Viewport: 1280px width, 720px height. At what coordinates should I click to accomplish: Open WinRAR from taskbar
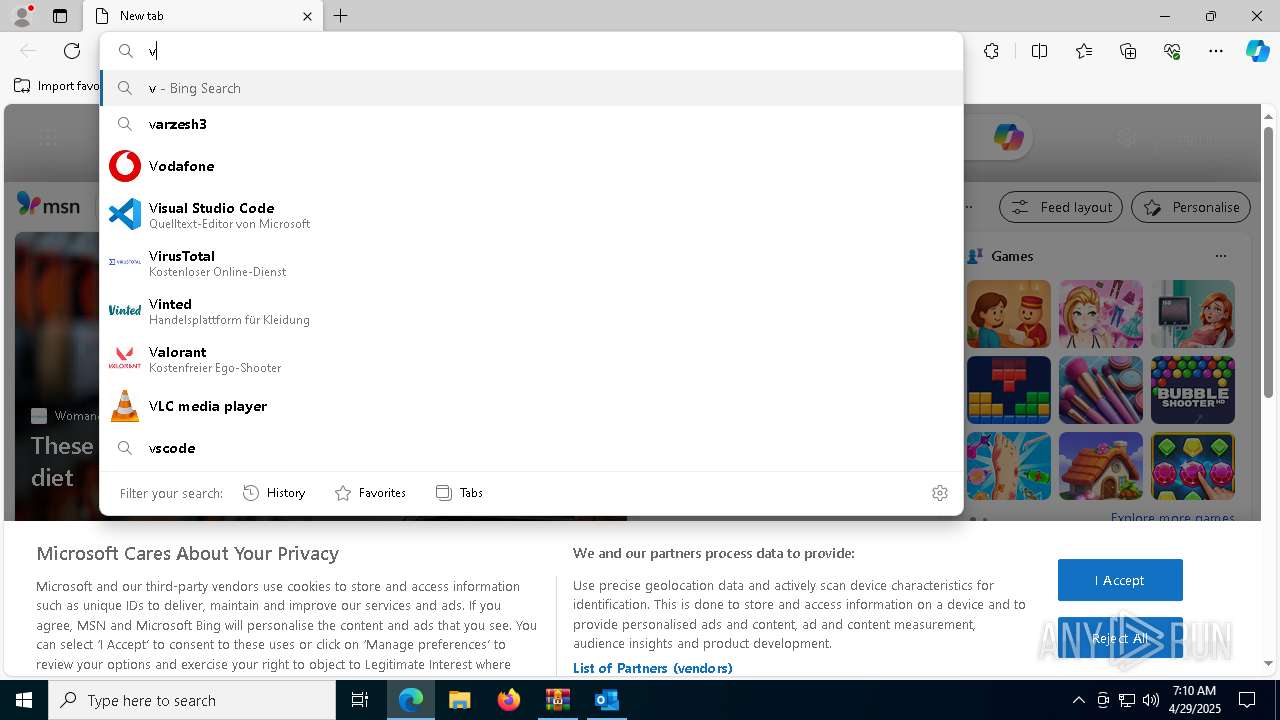(x=558, y=700)
